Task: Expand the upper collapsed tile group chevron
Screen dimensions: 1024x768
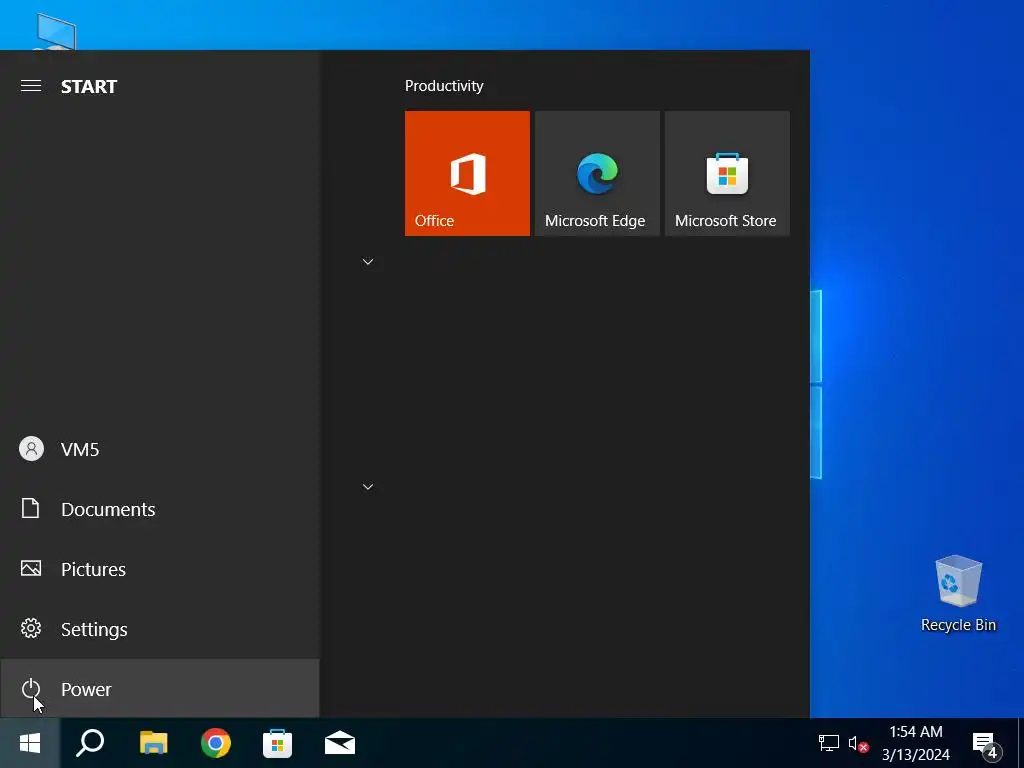Action: click(368, 262)
